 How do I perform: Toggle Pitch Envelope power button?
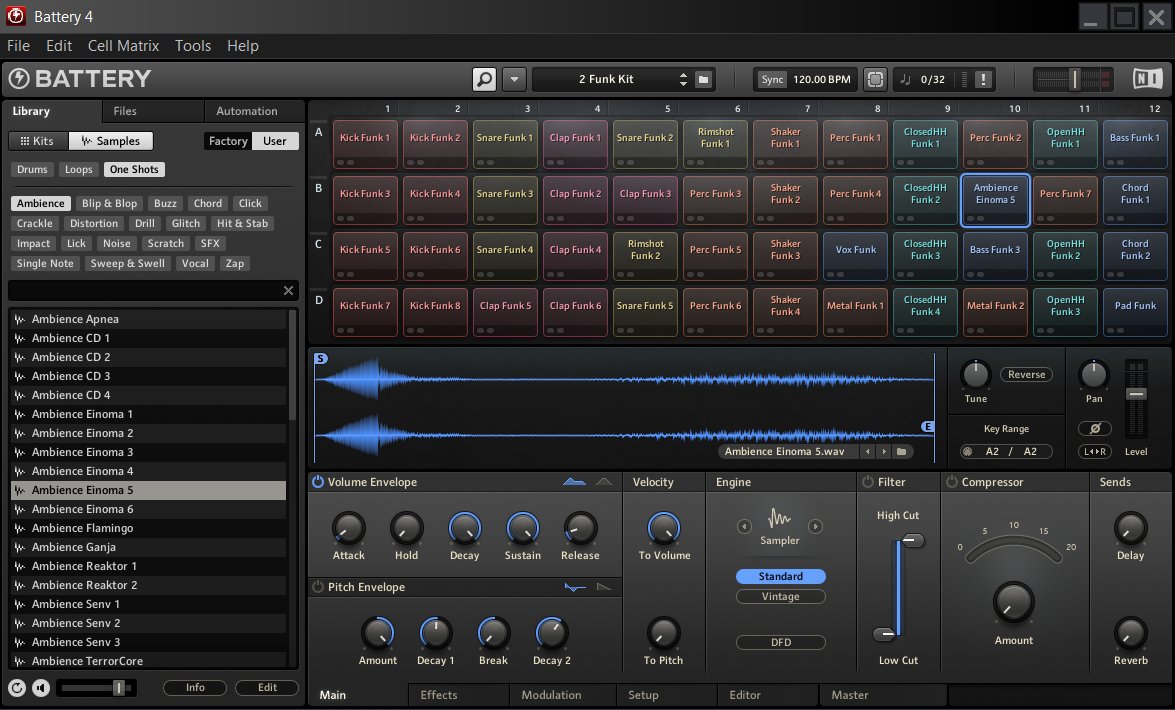tap(318, 587)
